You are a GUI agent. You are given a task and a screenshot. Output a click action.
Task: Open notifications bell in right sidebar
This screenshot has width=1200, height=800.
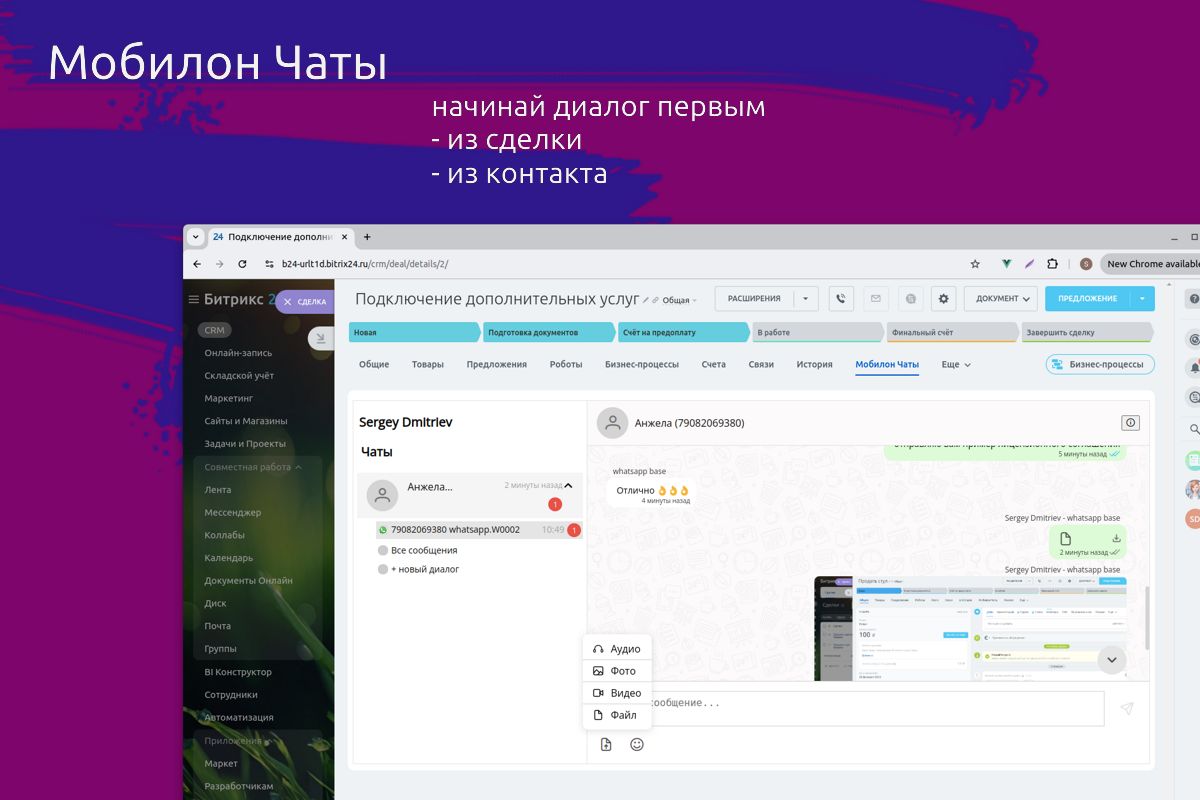point(1194,368)
